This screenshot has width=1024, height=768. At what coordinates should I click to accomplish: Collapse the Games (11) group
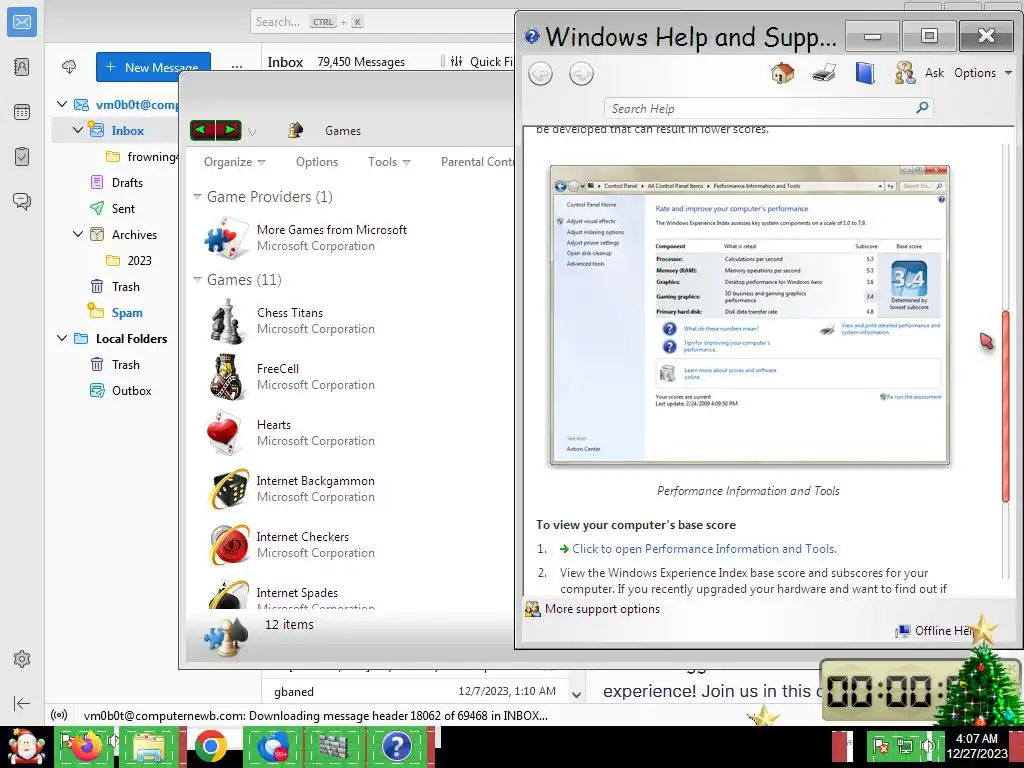(x=197, y=280)
